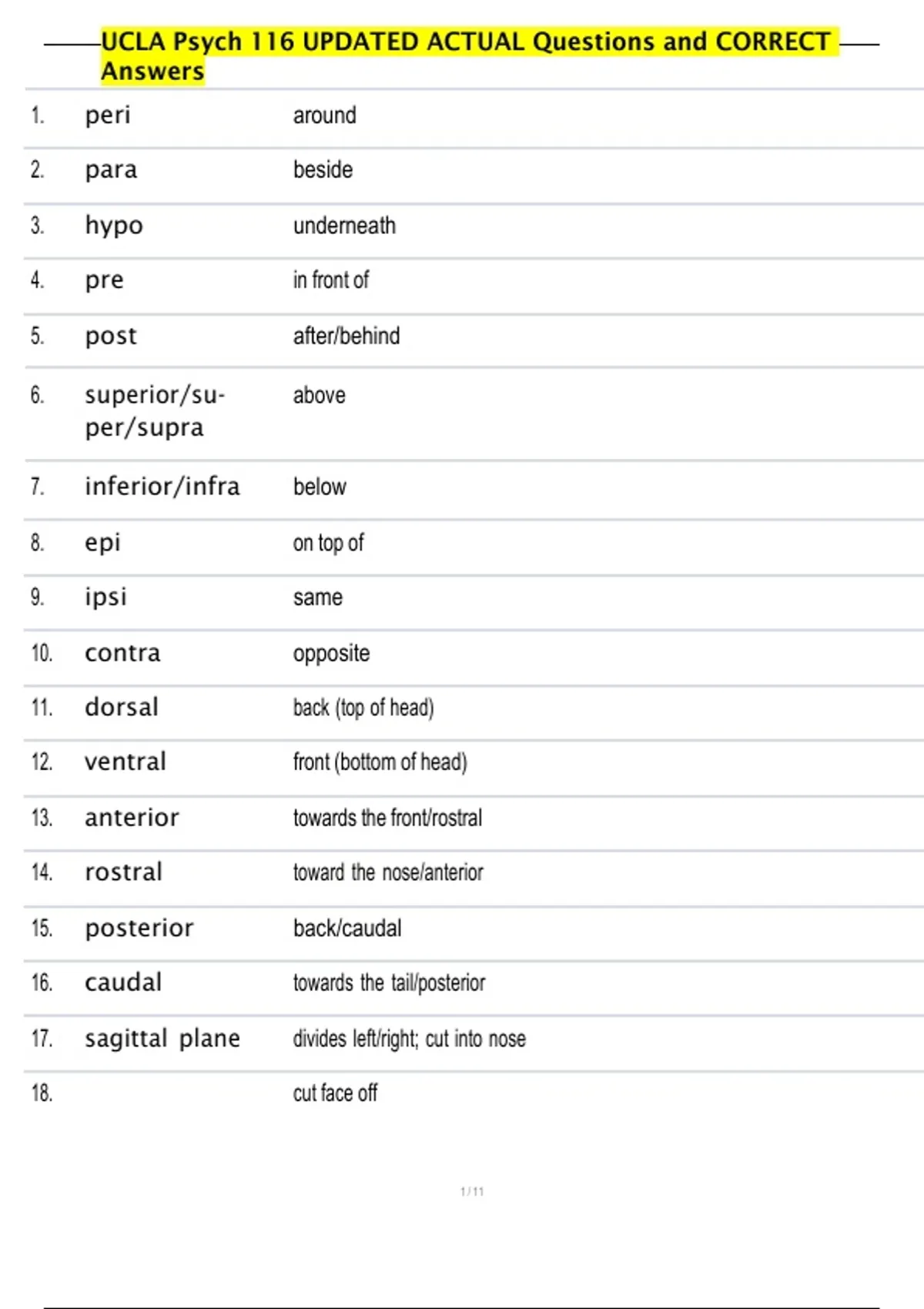Select the term 'ipsi'
The height and width of the screenshot is (1309, 924).
click(105, 597)
